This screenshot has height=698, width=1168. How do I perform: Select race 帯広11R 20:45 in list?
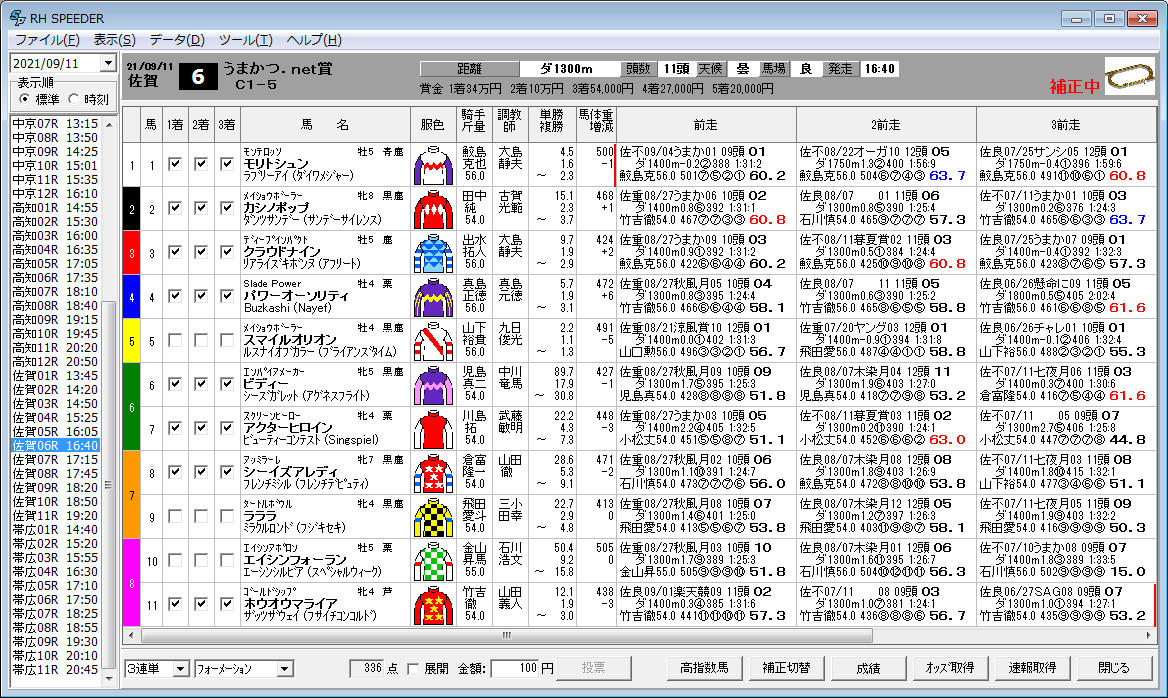coord(55,670)
